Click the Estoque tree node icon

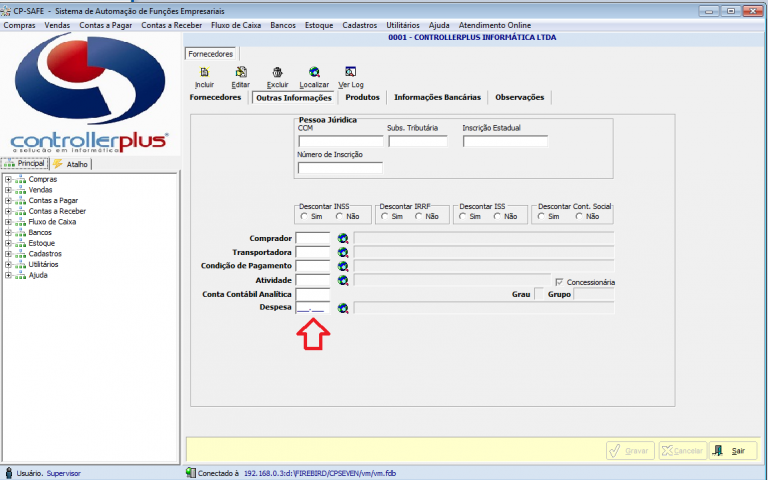(x=21, y=243)
